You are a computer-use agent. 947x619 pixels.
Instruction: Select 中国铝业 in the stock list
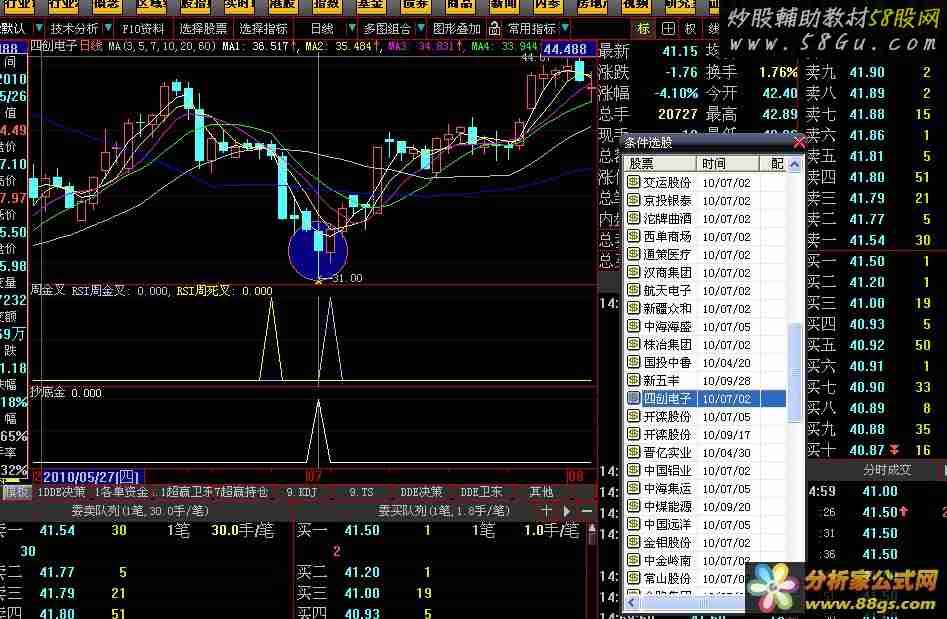[x=667, y=471]
